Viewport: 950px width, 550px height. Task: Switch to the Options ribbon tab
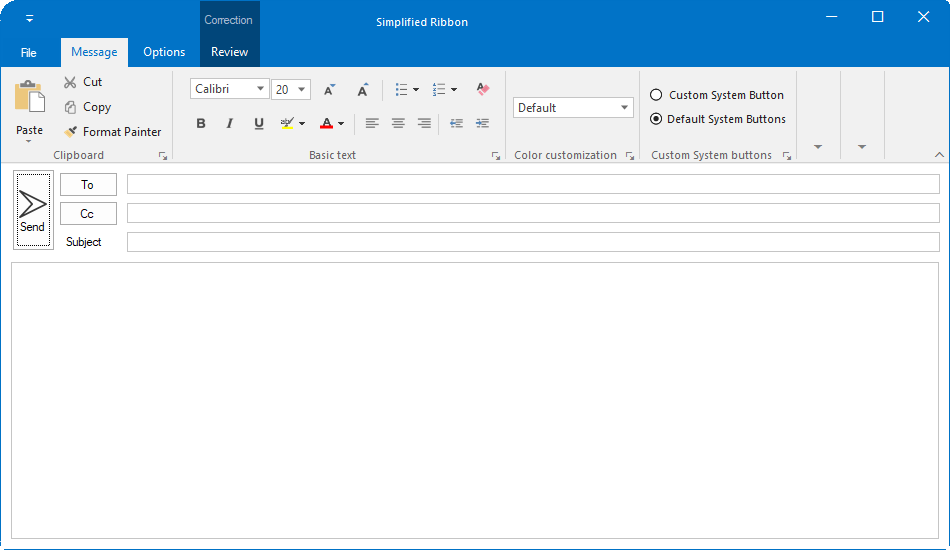164,52
